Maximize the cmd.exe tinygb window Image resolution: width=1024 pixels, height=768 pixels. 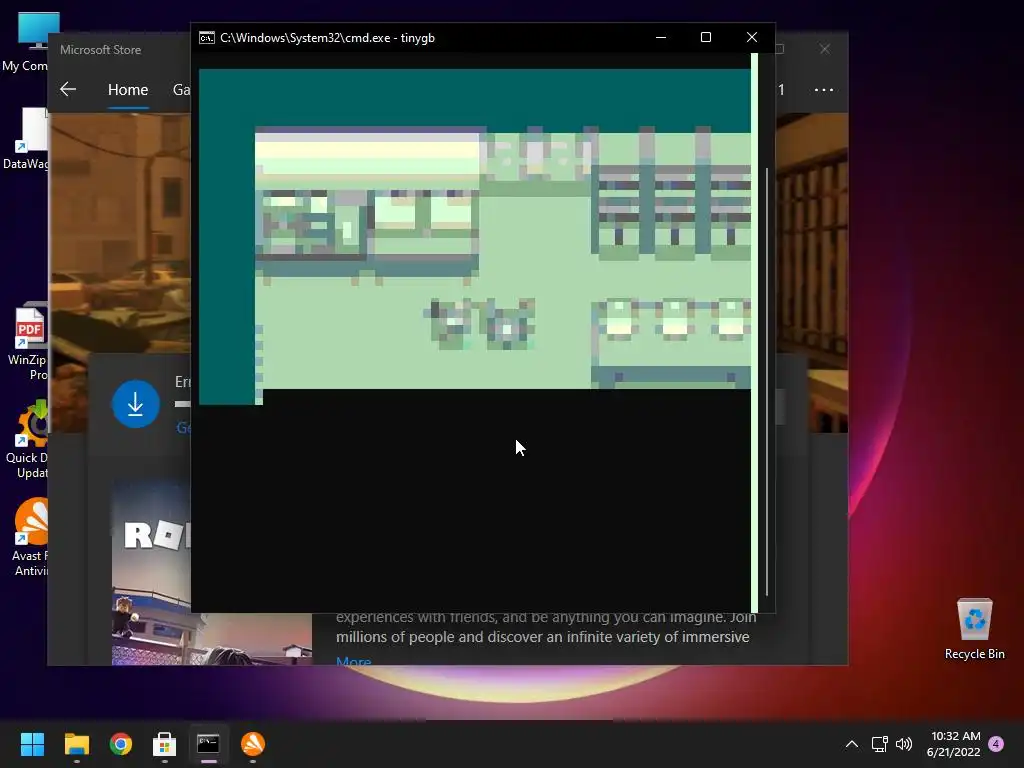point(706,37)
